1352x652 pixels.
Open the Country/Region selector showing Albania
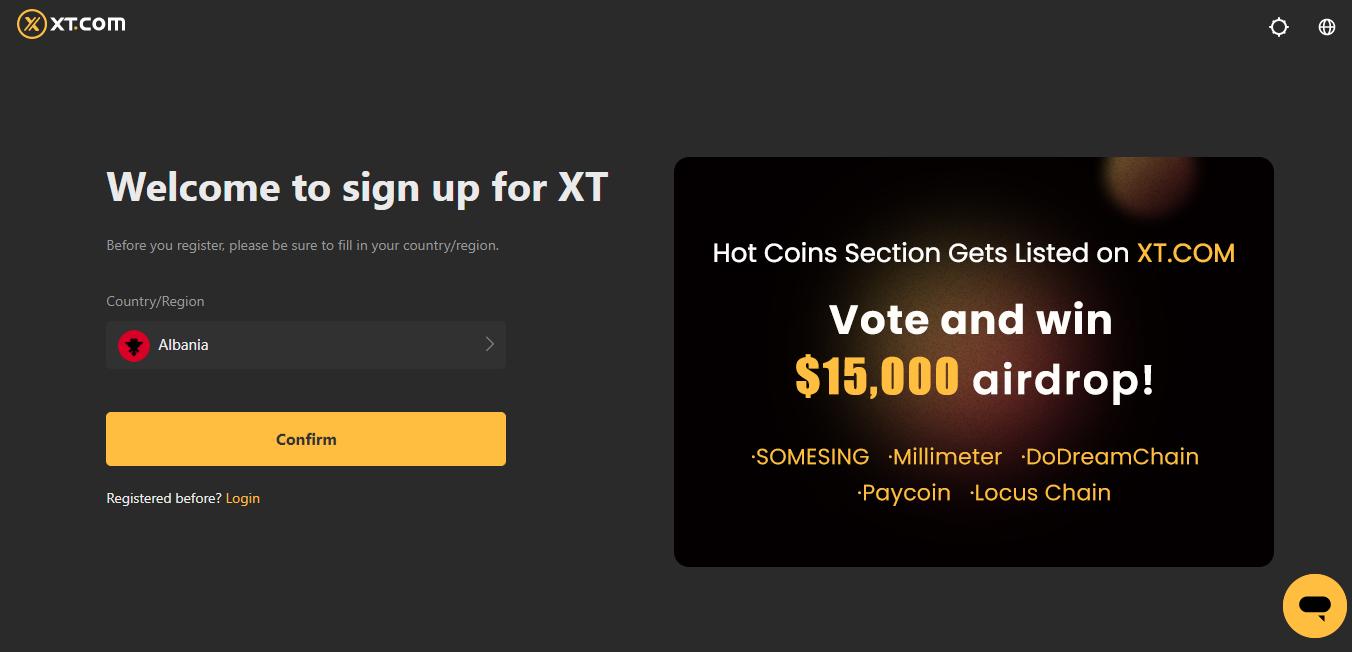[306, 344]
